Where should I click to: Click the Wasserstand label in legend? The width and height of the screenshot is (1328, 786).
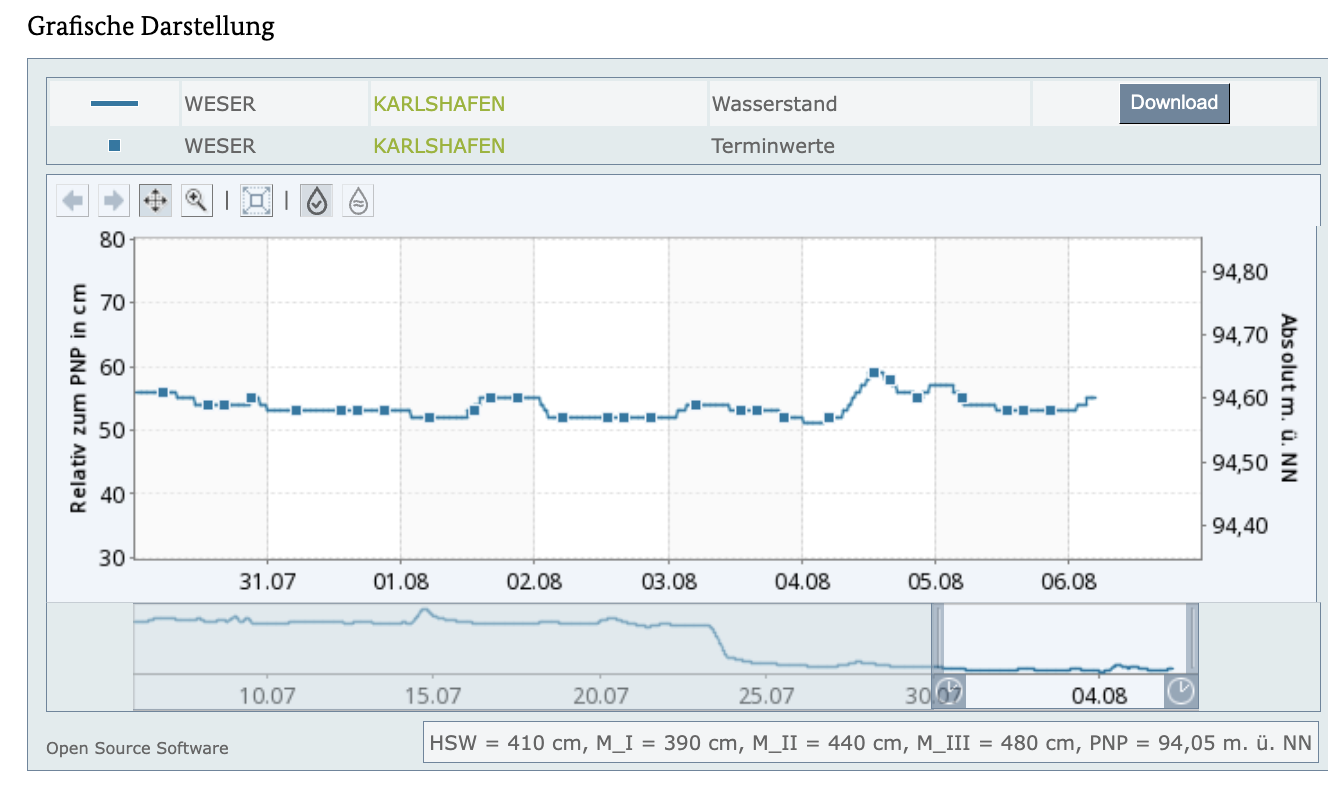pos(774,104)
